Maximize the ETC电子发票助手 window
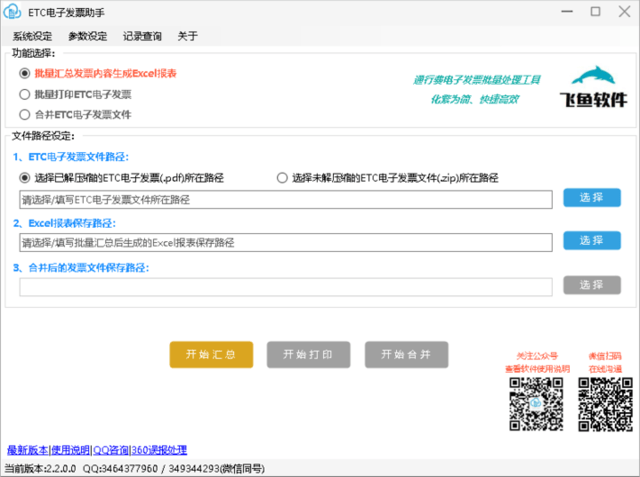 coord(596,12)
